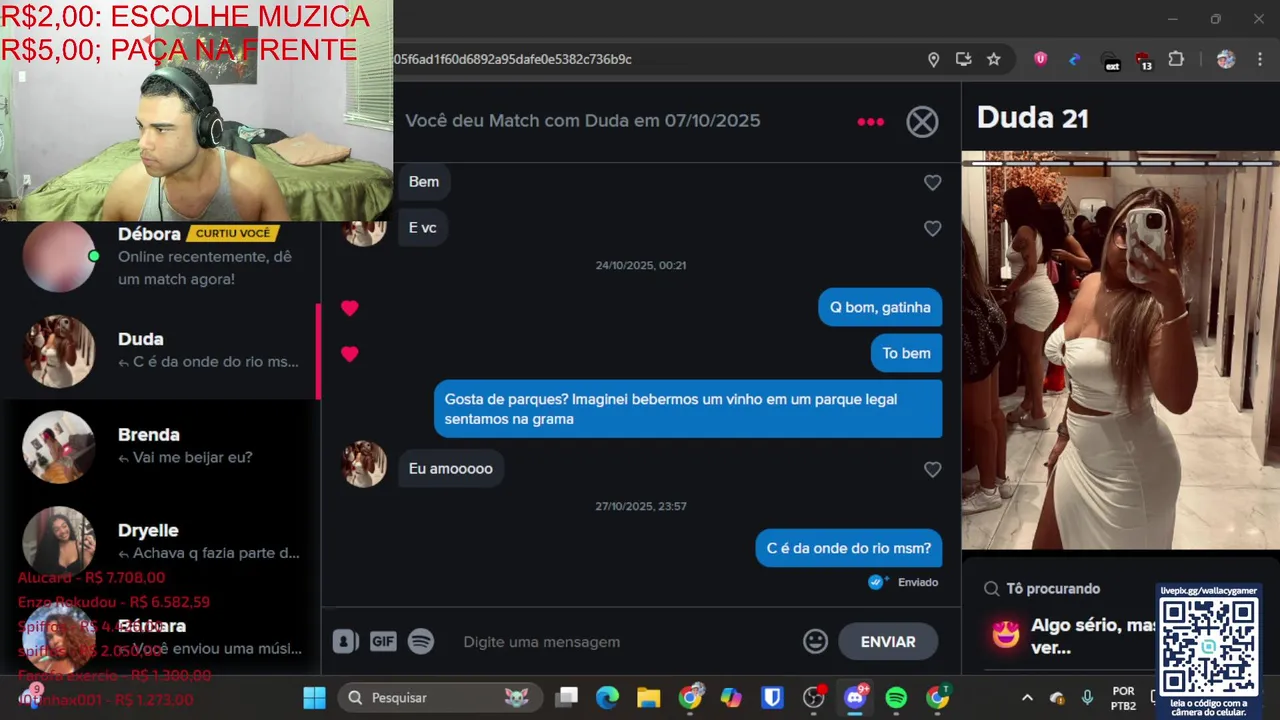Open the extension icon labeled 'ext'
The image size is (1280, 720).
[1111, 60]
